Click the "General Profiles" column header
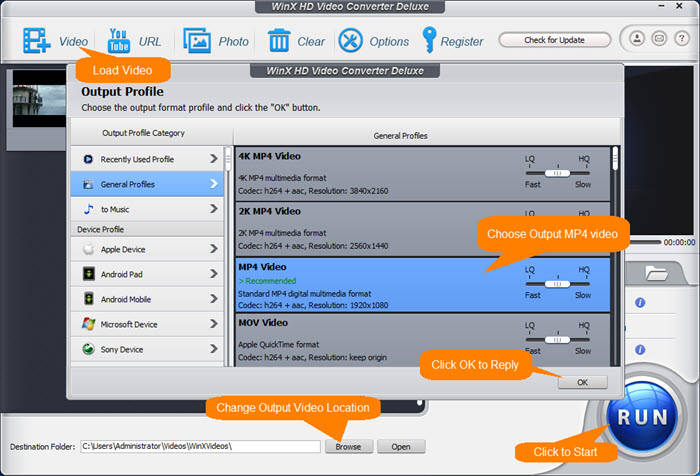700x476 pixels. [x=400, y=136]
